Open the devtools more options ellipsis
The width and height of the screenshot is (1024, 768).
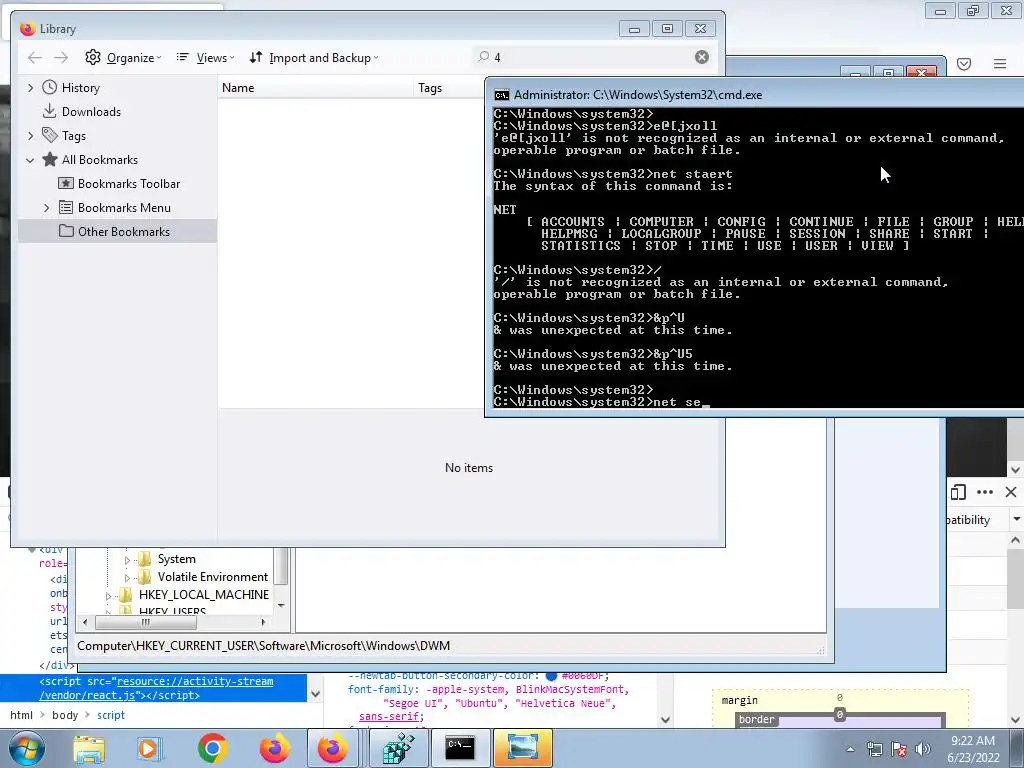tap(984, 492)
